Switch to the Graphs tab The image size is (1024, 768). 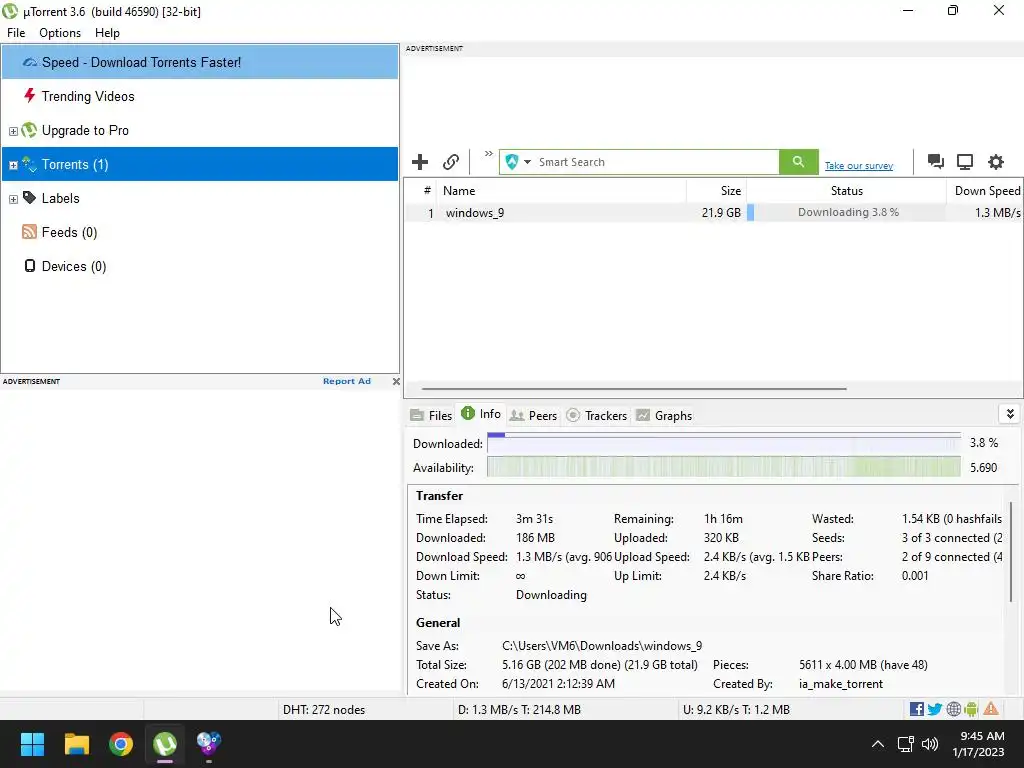pos(664,415)
